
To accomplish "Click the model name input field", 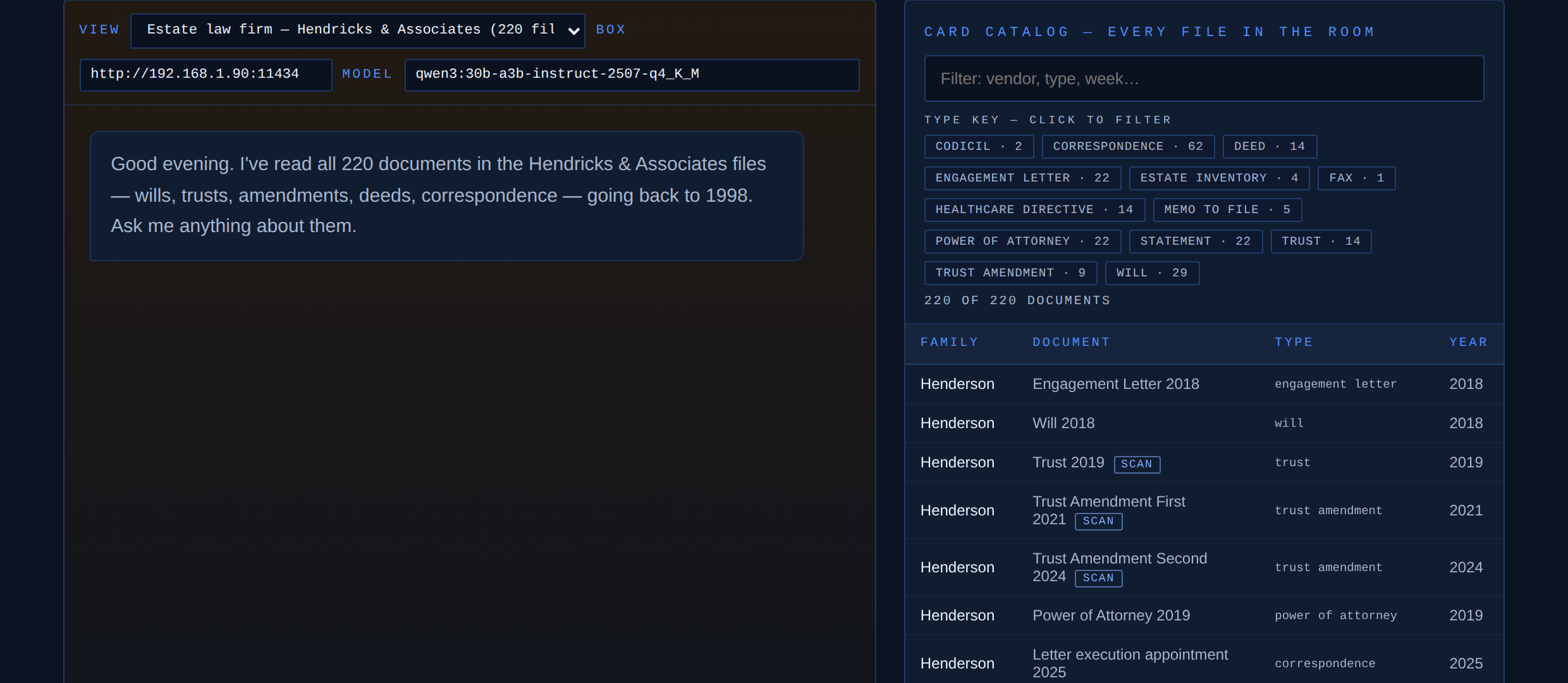I will click(632, 75).
